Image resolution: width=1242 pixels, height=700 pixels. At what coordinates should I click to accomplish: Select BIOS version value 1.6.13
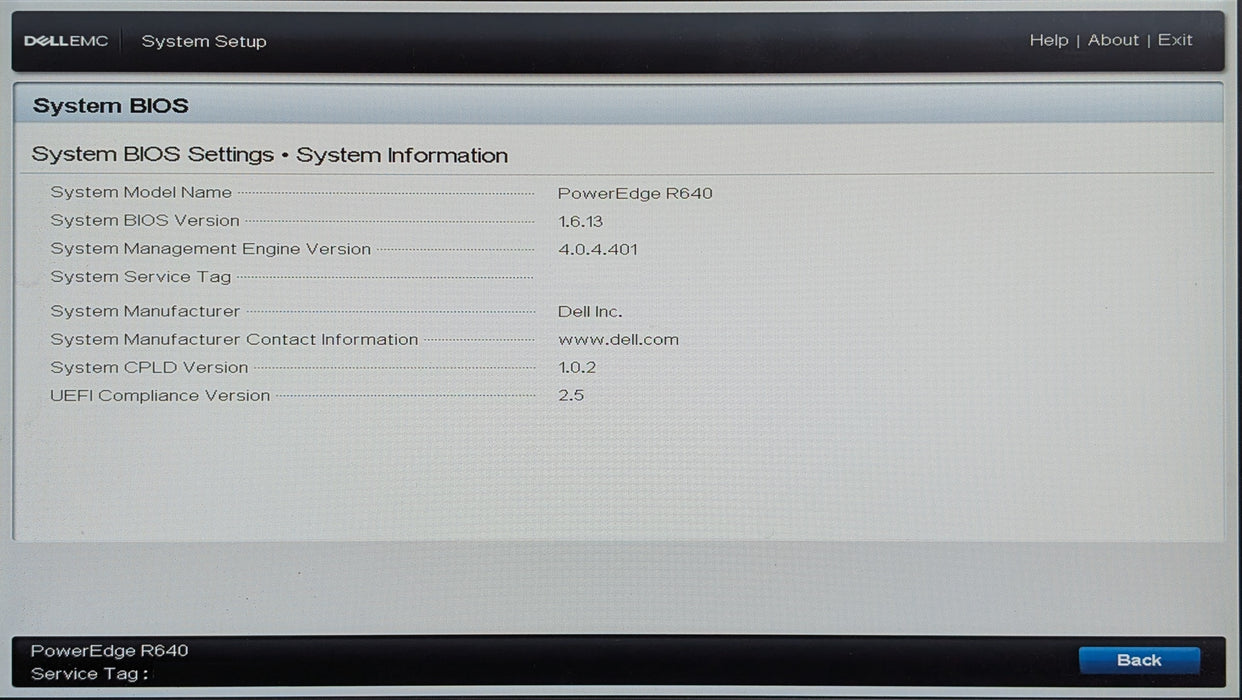(x=580, y=221)
